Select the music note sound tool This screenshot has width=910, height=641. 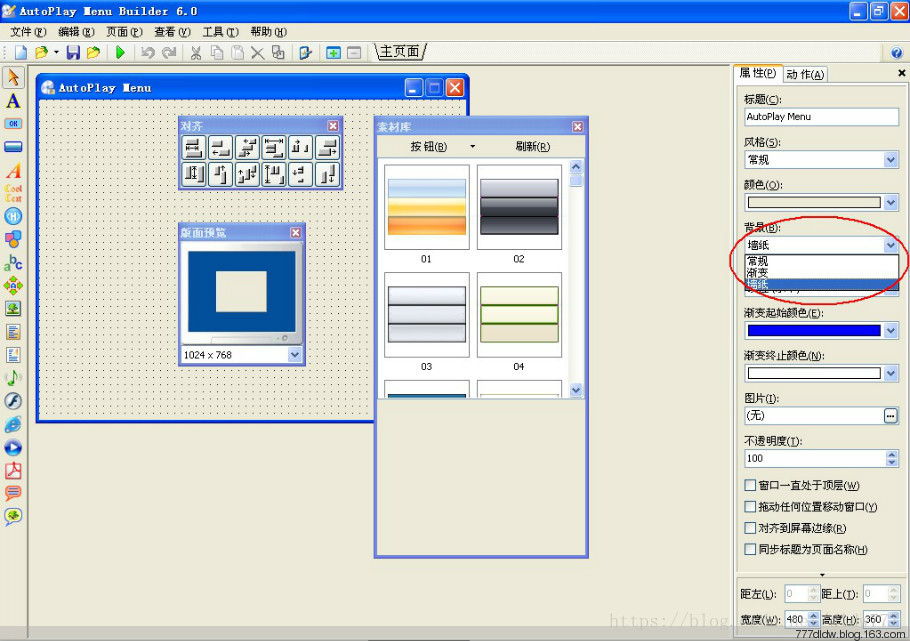pos(13,378)
